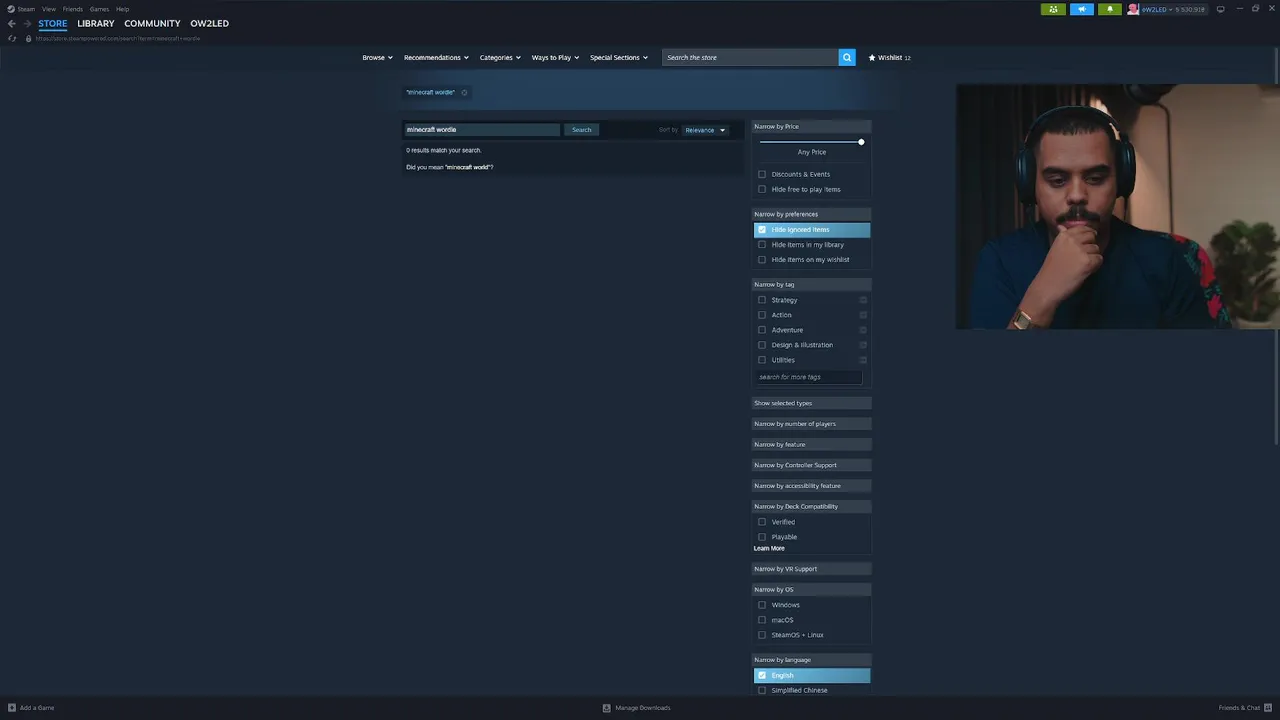This screenshot has width=1280, height=720.
Task: Check the macOS filter
Action: tap(762, 620)
